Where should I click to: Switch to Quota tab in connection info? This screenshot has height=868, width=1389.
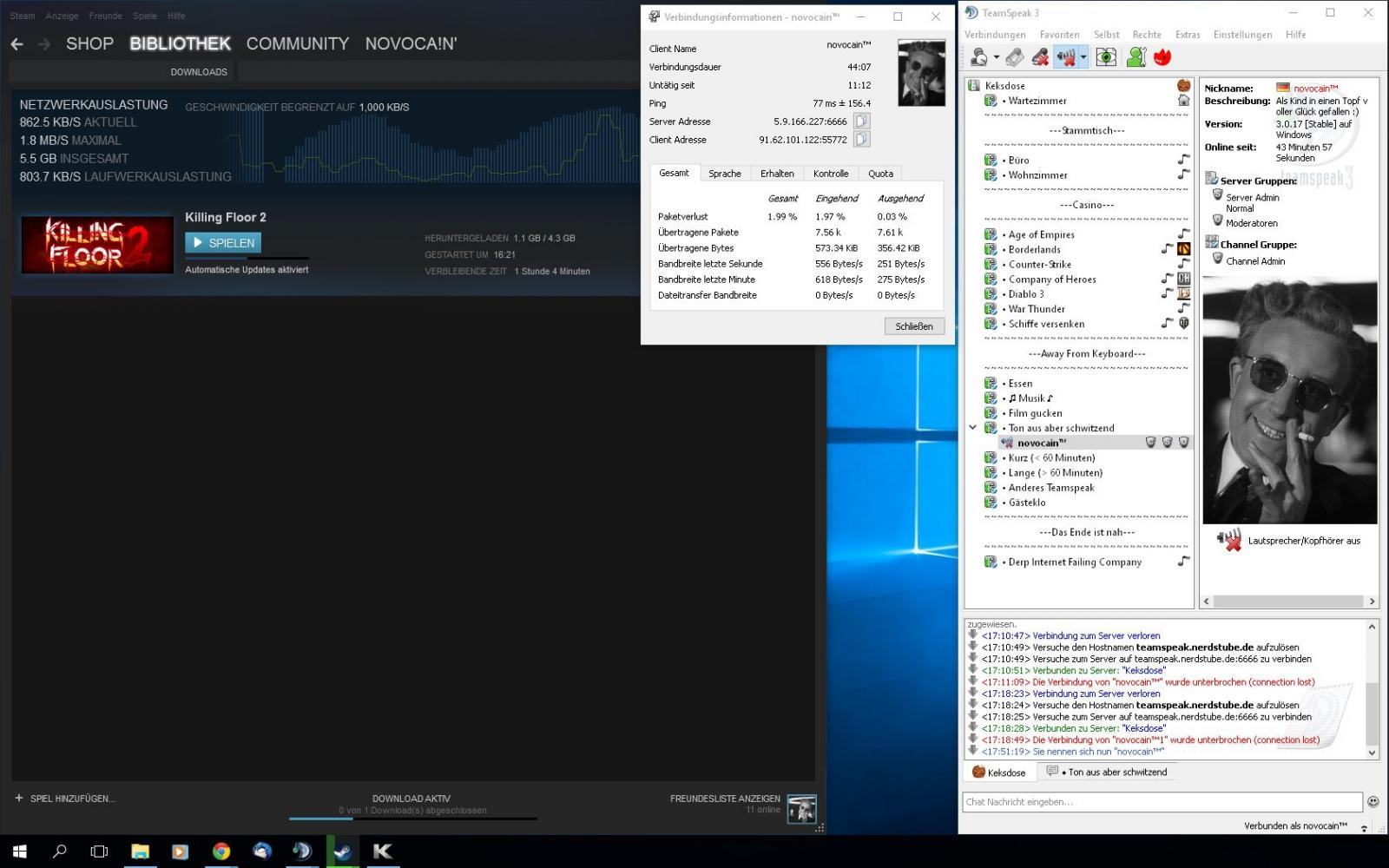(x=880, y=174)
